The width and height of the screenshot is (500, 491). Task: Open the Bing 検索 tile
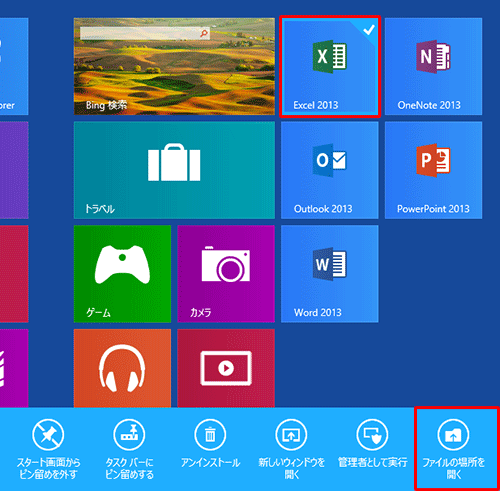click(x=174, y=66)
